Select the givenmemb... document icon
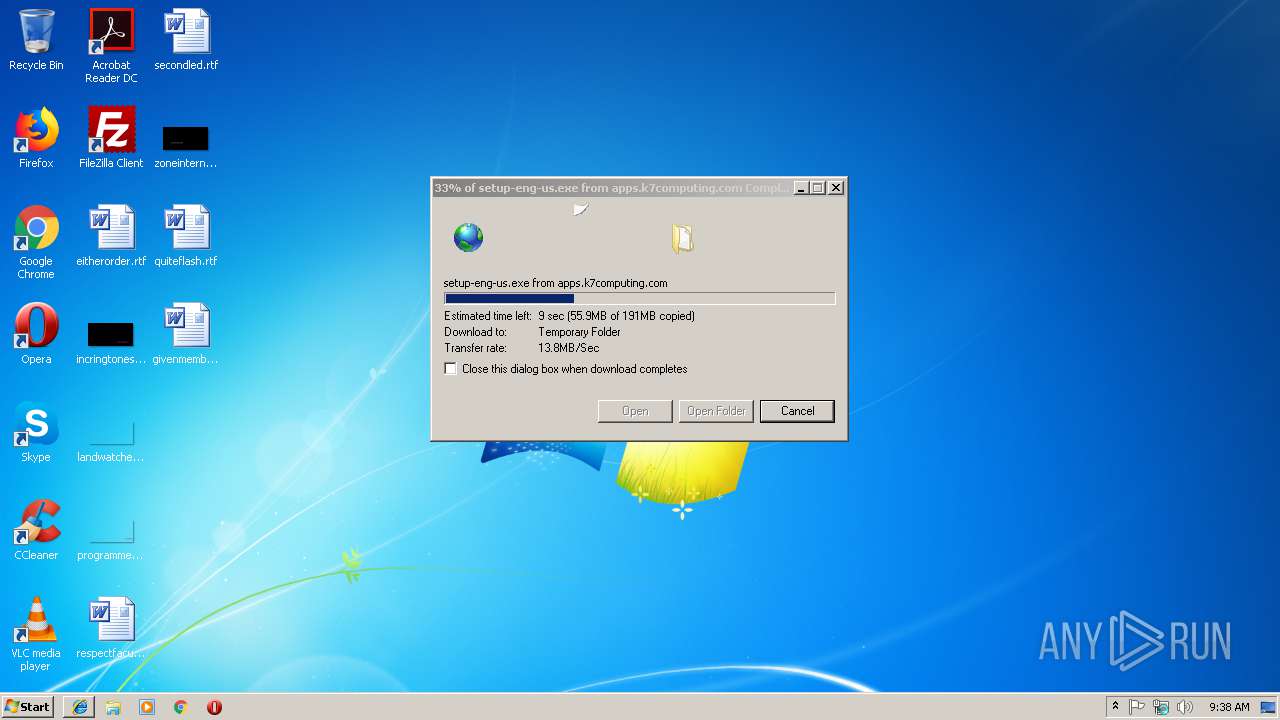 (186, 334)
